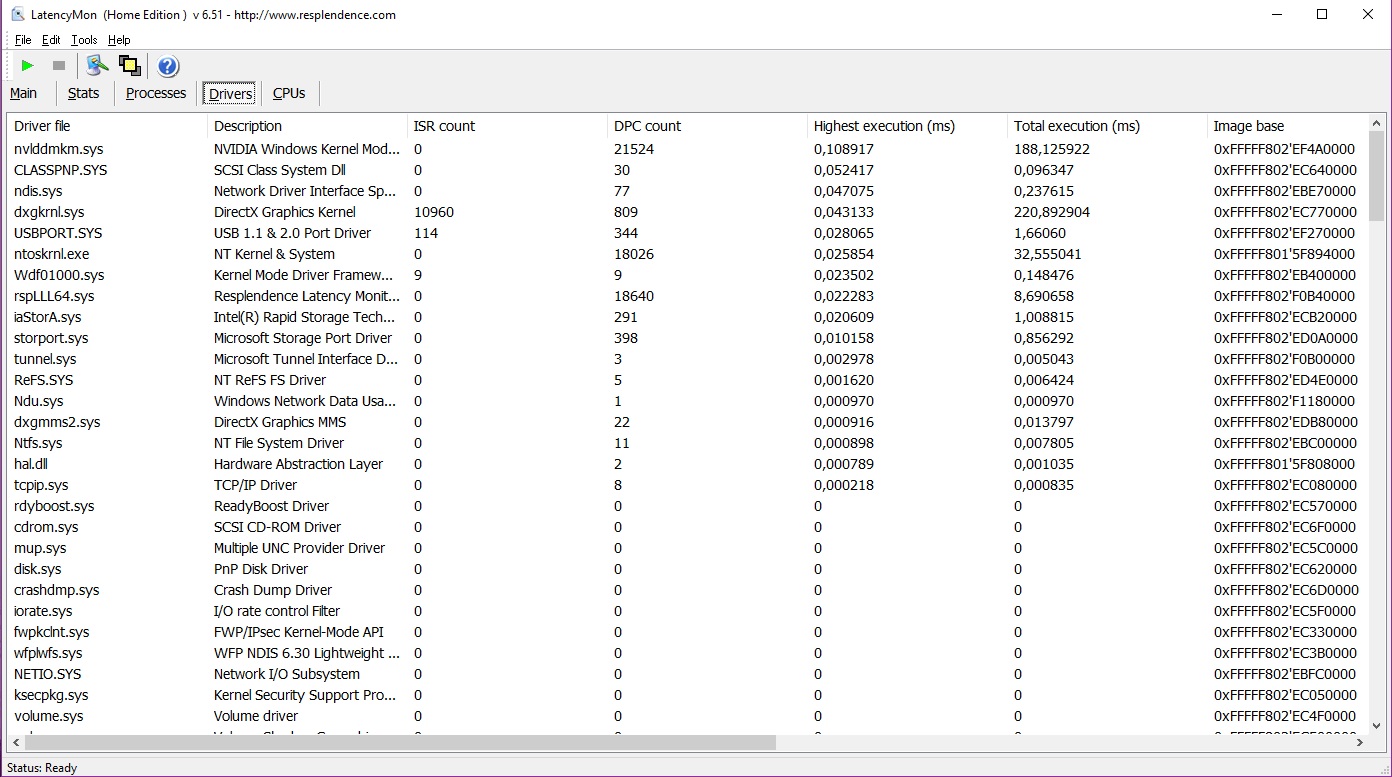
Task: Select the iorate.sys driver row
Action: [x=688, y=611]
